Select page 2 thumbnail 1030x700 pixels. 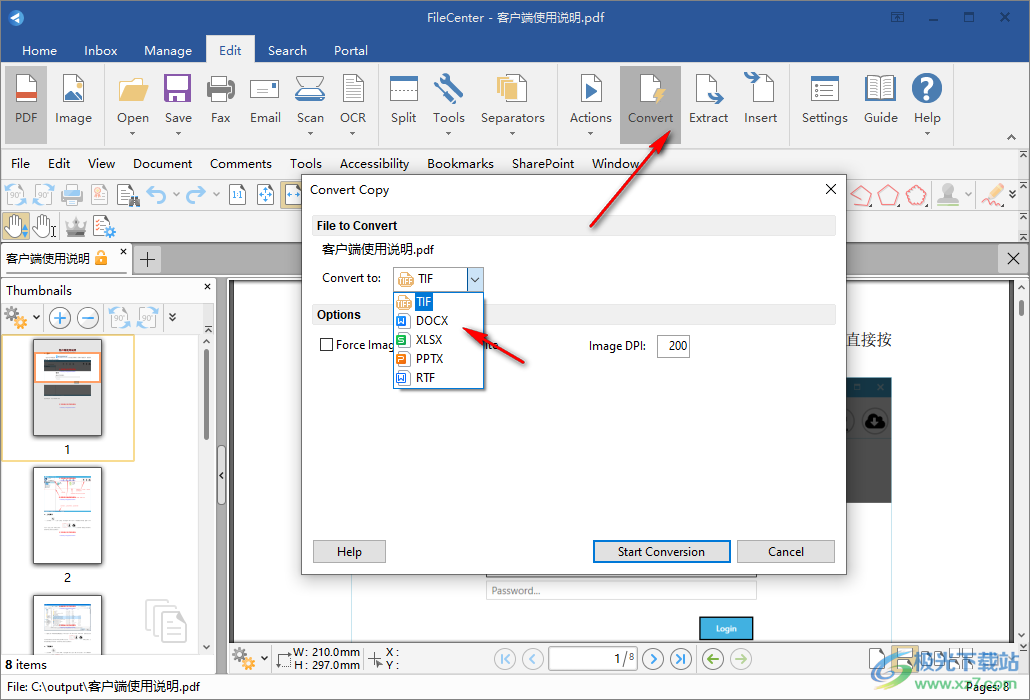(67, 516)
